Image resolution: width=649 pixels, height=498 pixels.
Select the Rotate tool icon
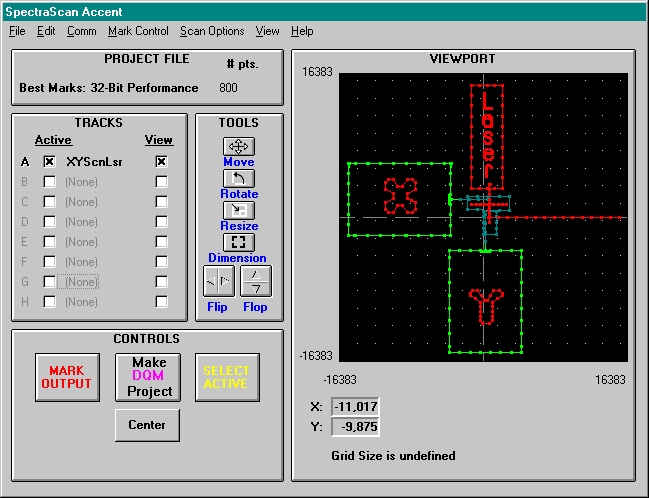pos(239,178)
